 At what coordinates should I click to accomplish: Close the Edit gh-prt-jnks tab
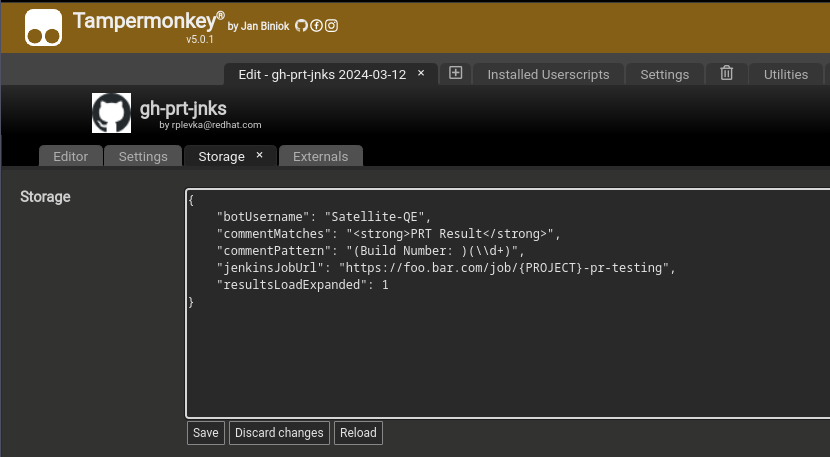(x=421, y=73)
